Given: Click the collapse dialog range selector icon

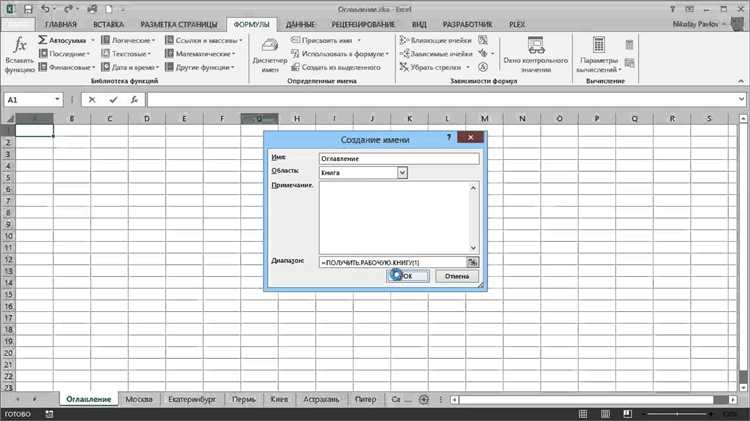Looking at the screenshot, I should point(473,262).
